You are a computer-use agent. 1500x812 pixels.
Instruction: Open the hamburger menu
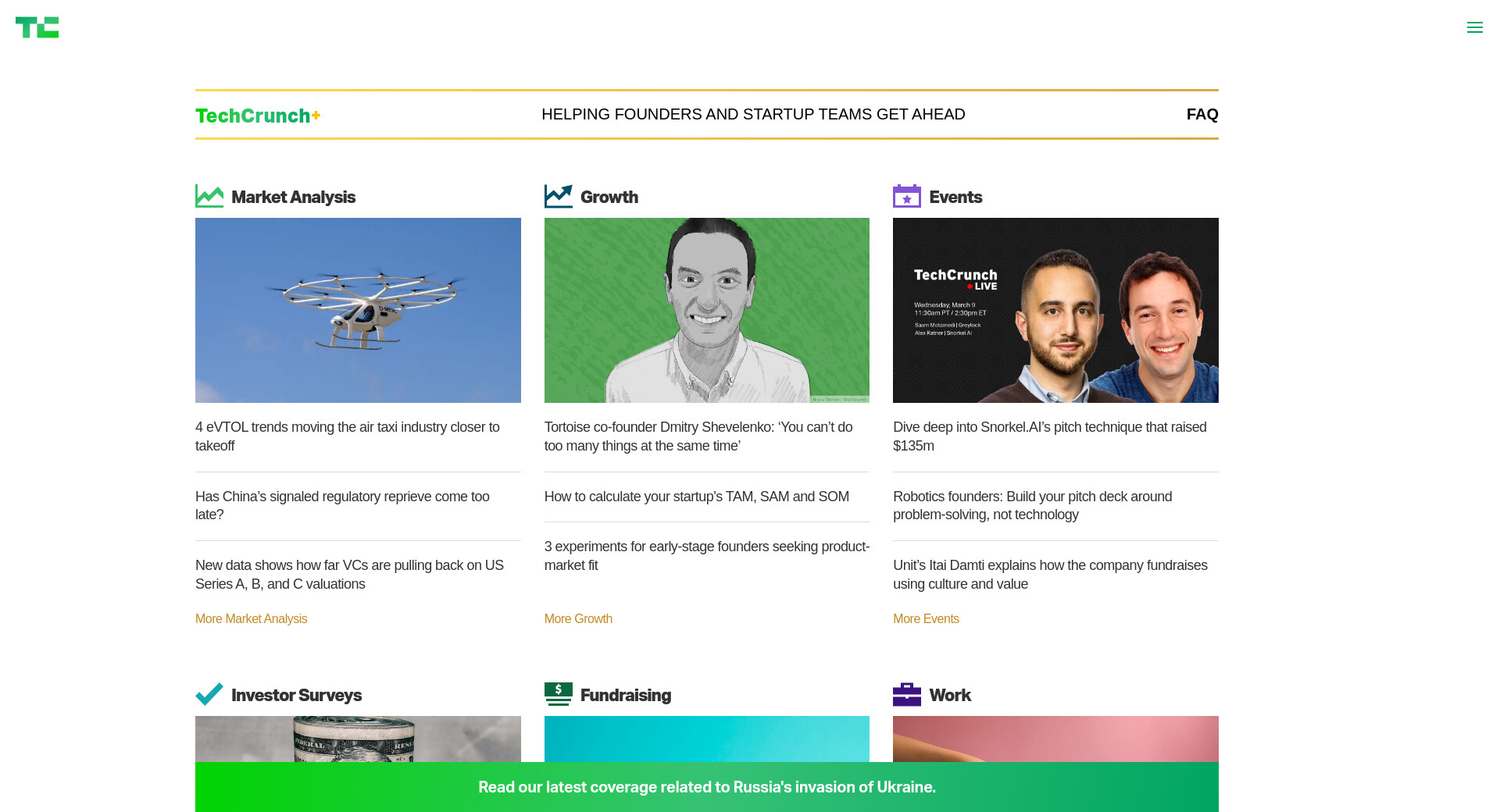pos(1474,28)
